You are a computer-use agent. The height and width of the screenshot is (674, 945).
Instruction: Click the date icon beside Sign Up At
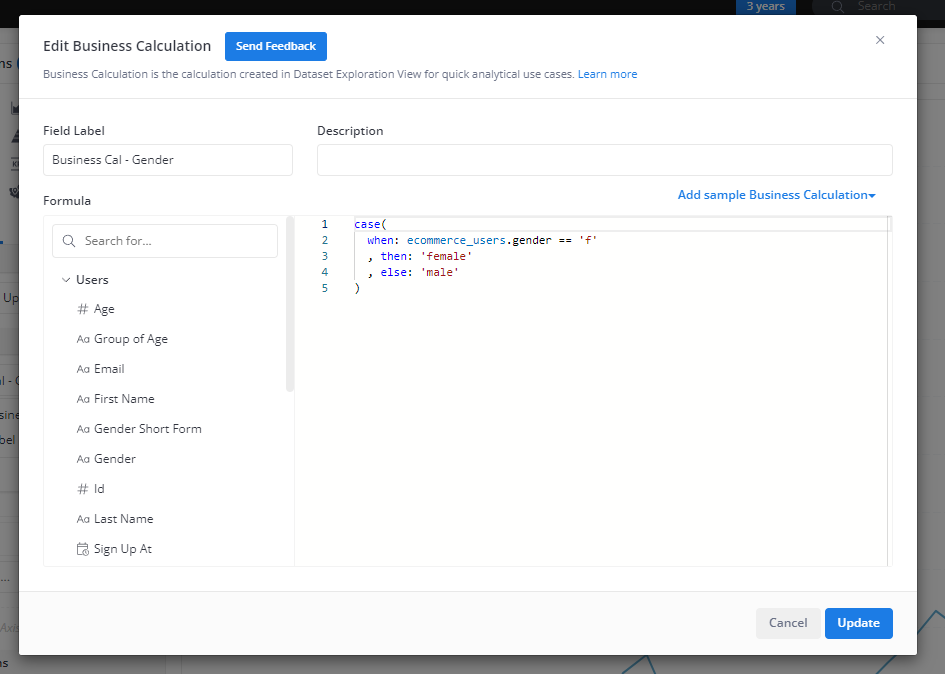(83, 549)
